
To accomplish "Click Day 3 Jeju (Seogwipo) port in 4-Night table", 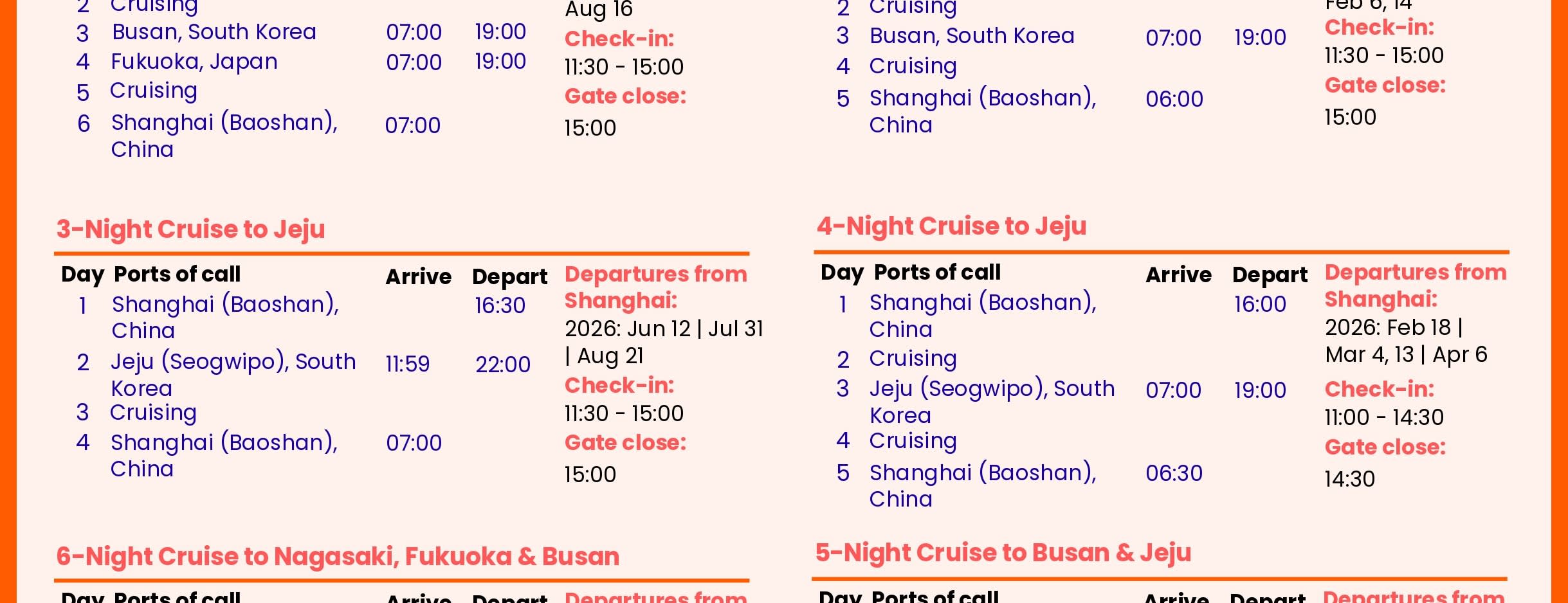I will 992,389.
